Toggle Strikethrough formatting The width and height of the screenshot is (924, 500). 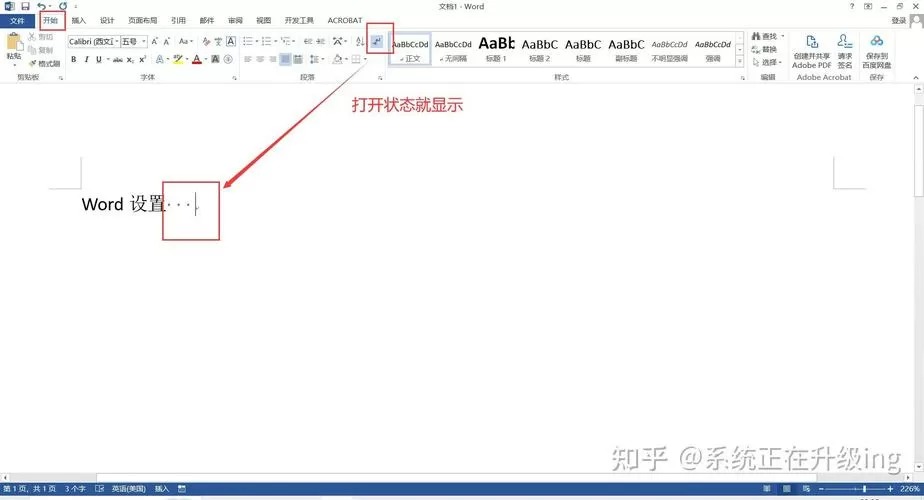118,59
